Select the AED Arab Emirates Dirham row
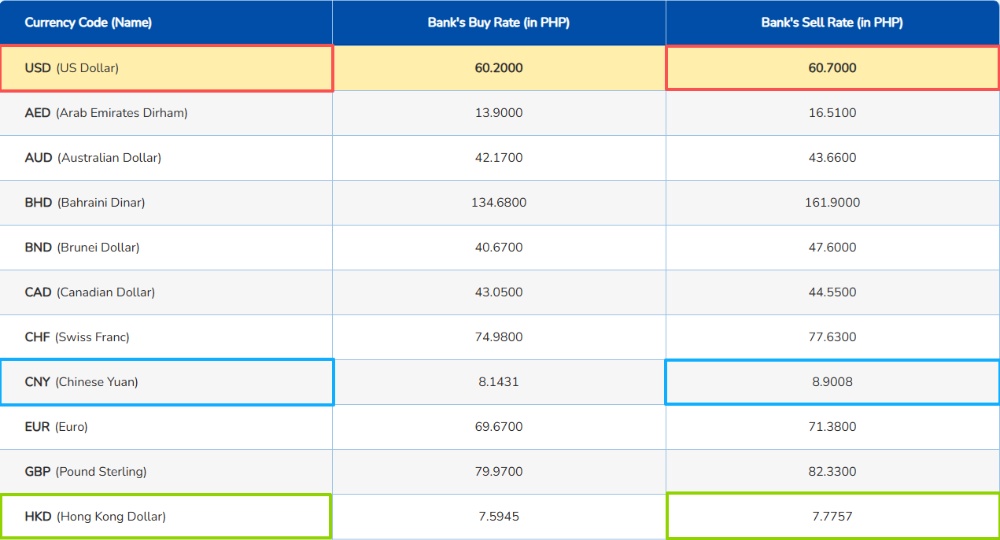This screenshot has height=540, width=1000. (106, 113)
